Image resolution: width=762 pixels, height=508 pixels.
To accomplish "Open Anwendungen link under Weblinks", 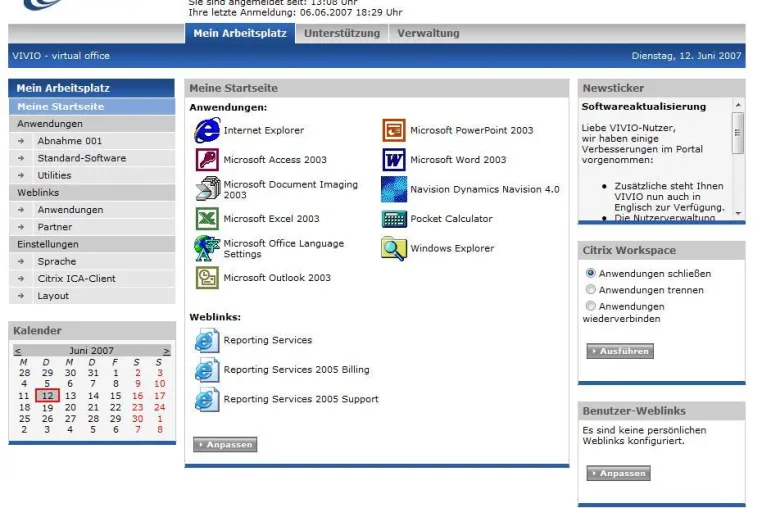I will (70, 210).
